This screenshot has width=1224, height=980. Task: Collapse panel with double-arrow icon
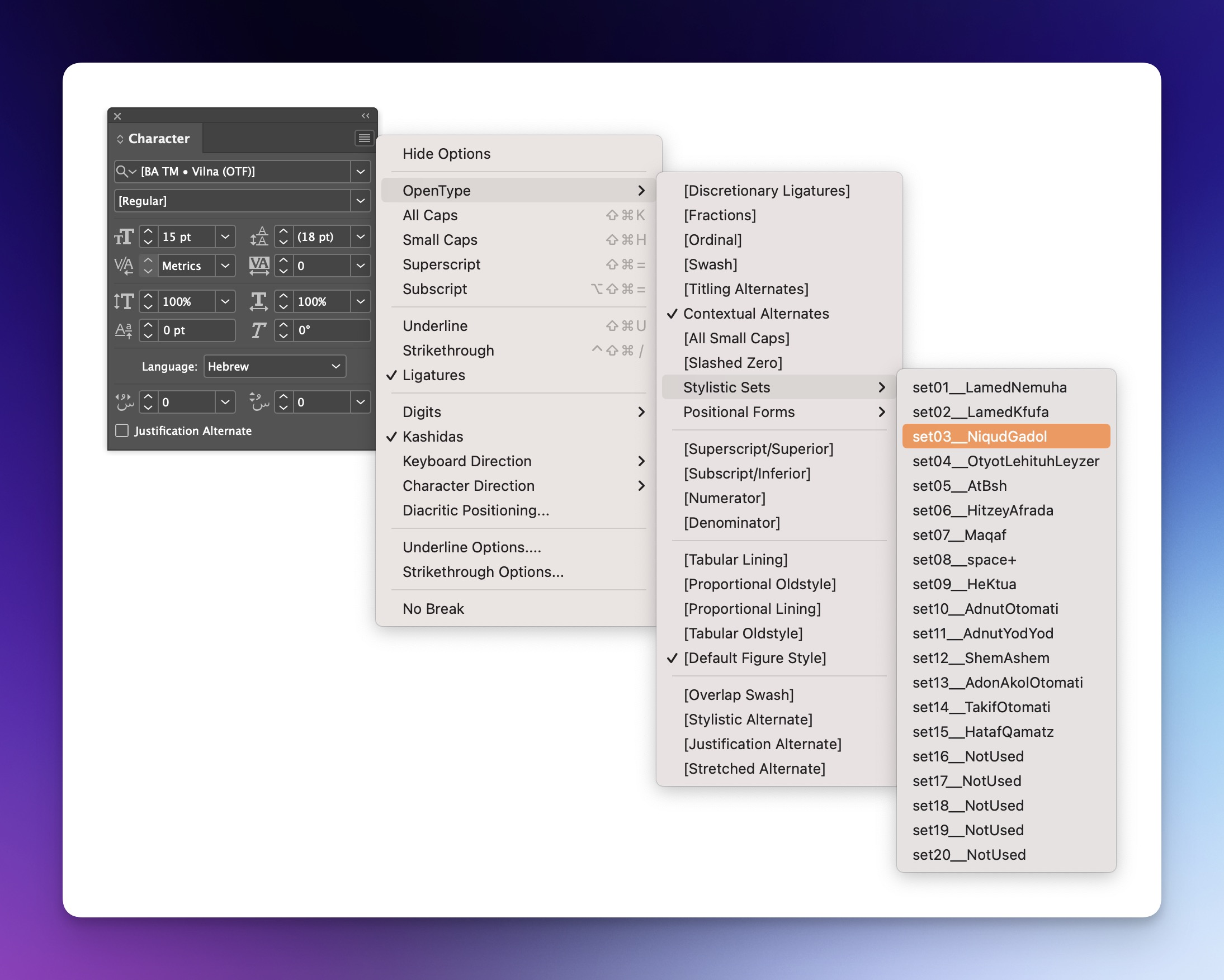click(366, 116)
